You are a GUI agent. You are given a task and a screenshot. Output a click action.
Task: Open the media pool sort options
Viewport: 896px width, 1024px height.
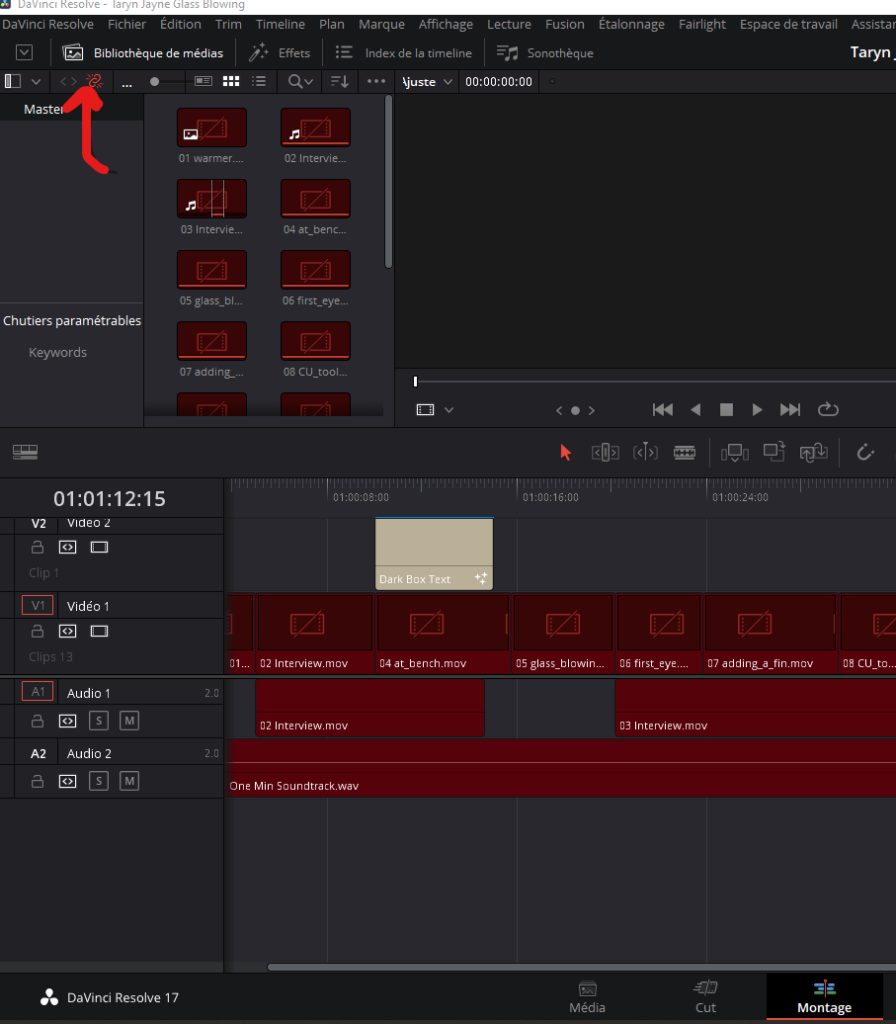(x=340, y=81)
